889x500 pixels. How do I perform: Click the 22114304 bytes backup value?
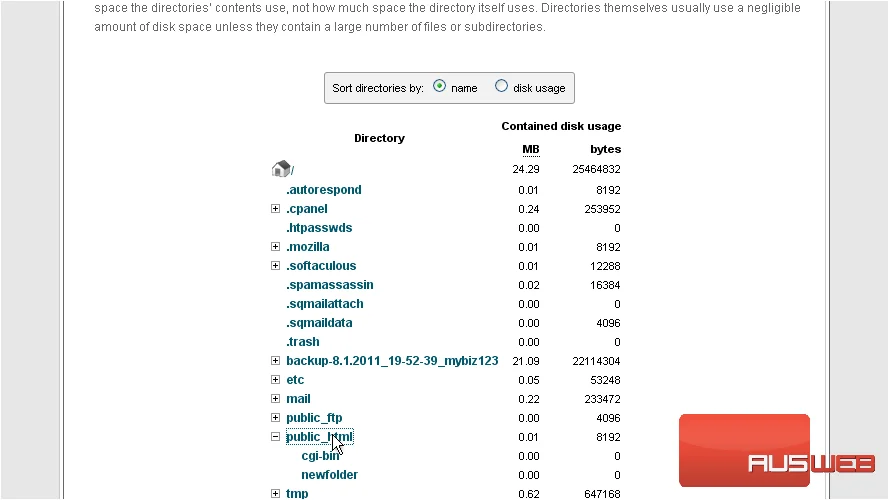596,361
